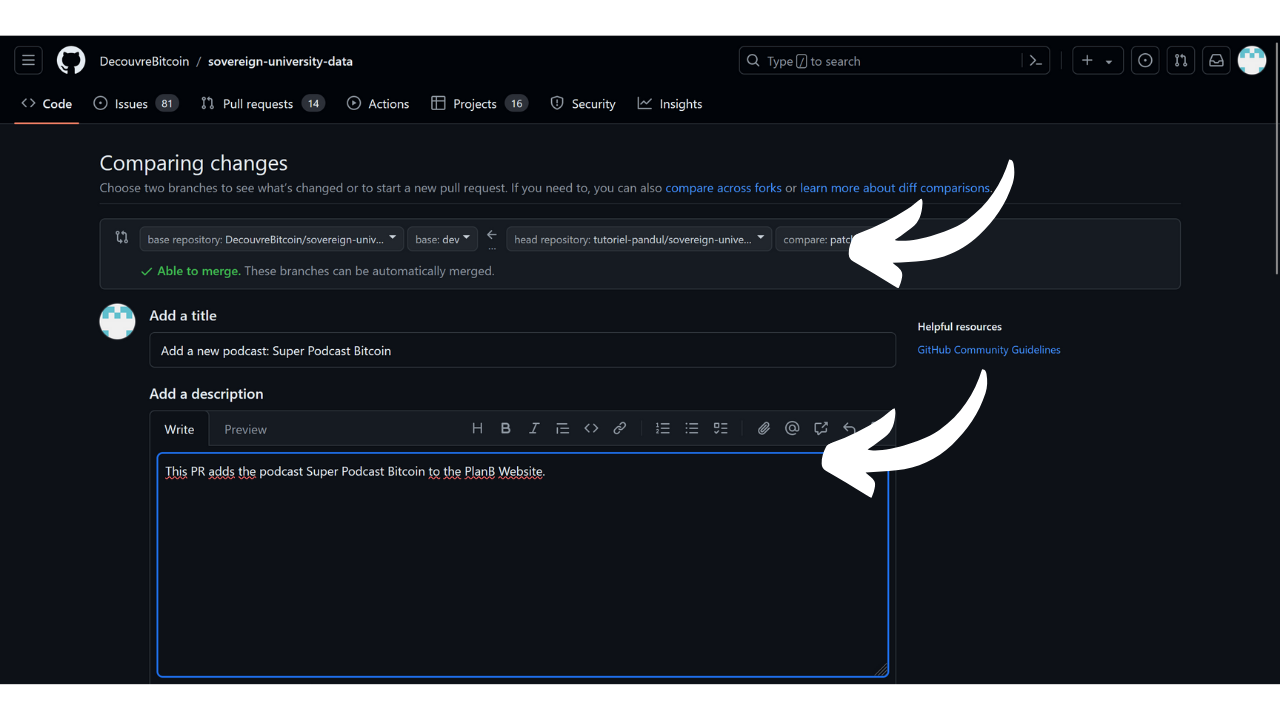Expand the base repository dropdown
1280x720 pixels.
tap(272, 239)
